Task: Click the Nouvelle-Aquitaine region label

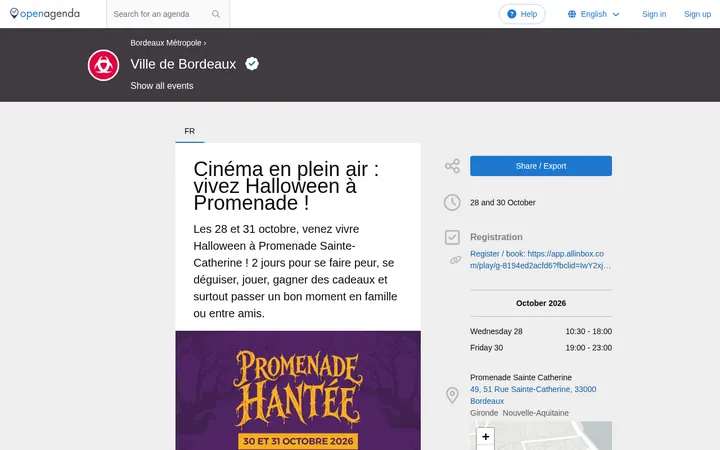Action: point(535,413)
